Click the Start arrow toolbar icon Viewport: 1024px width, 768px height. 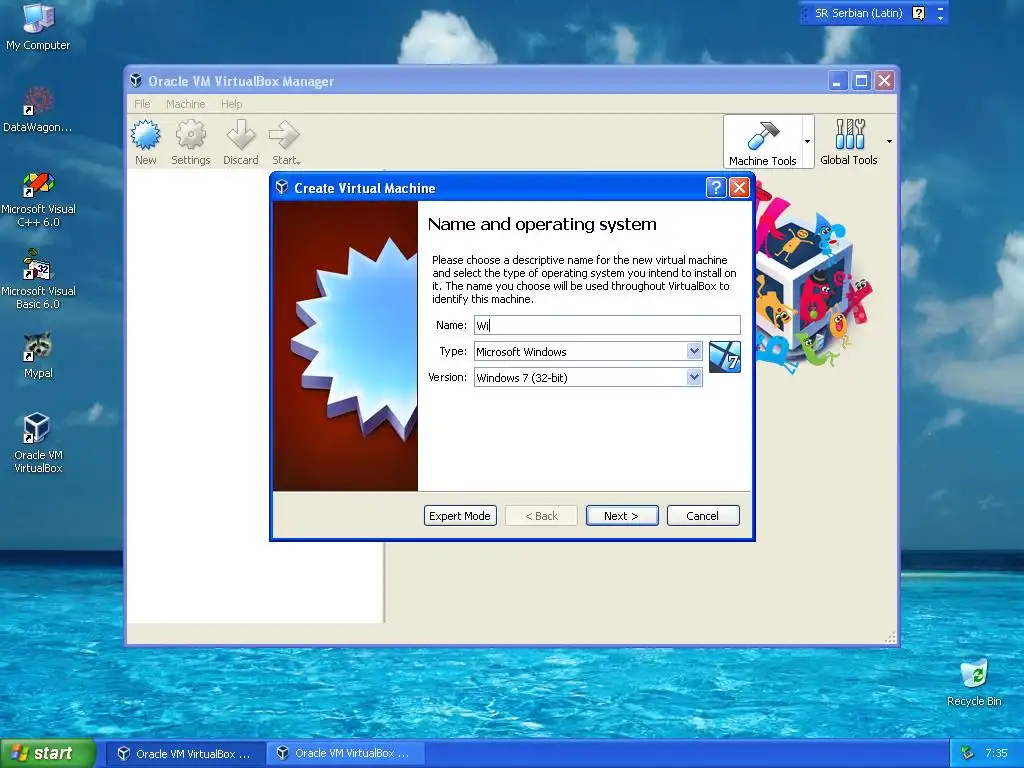tap(285, 142)
